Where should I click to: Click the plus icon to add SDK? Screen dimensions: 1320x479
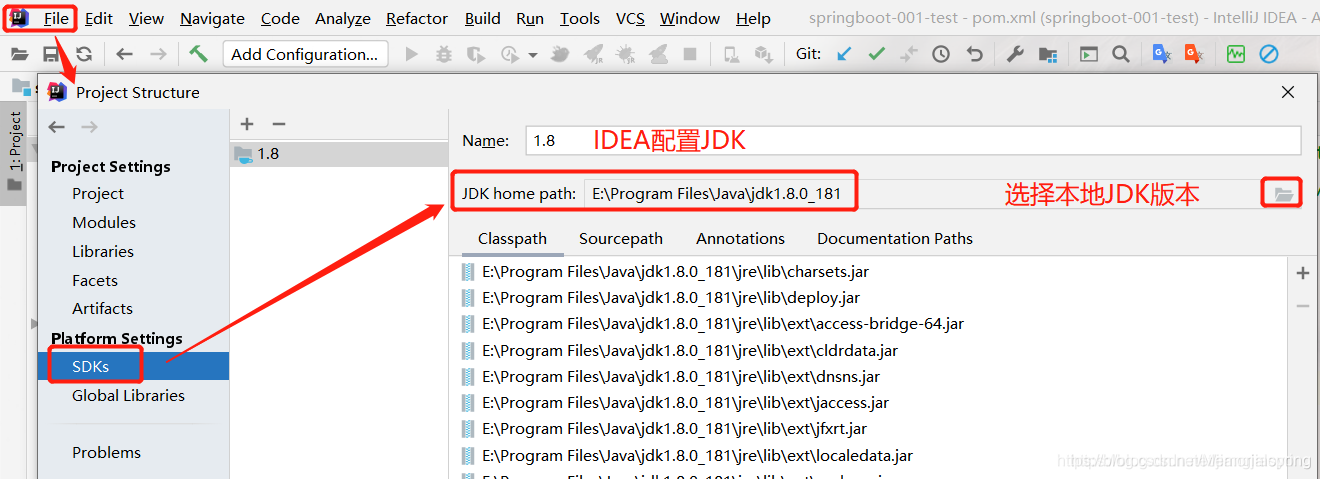click(x=247, y=124)
